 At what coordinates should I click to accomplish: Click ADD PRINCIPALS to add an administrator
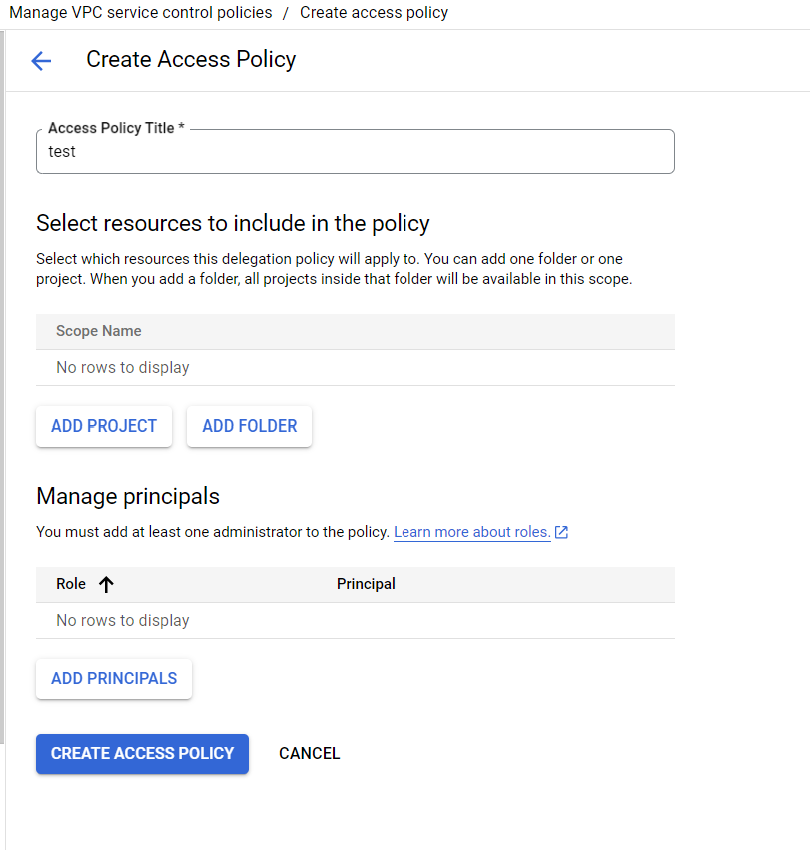click(113, 678)
